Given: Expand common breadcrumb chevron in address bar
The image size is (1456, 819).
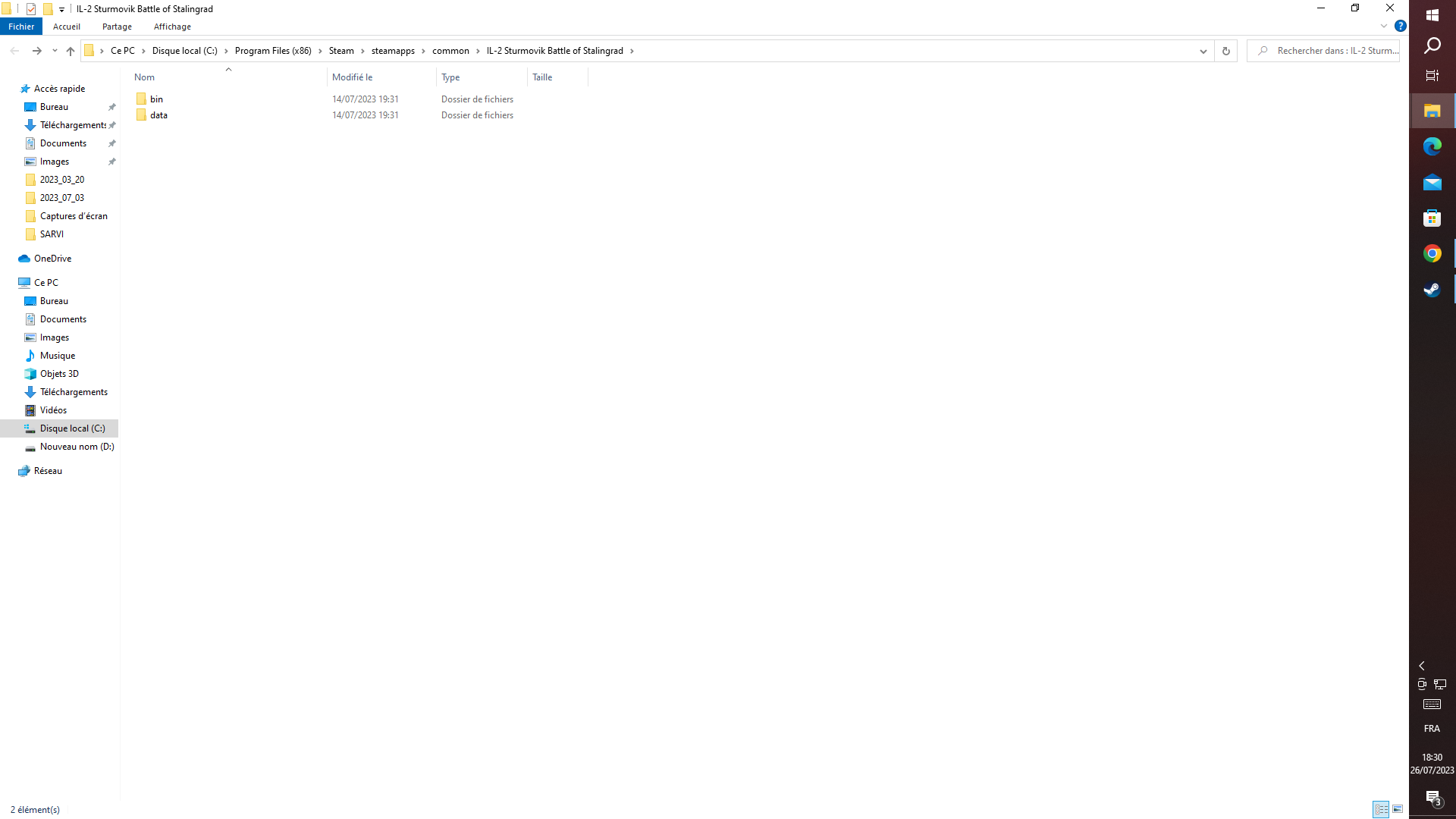Looking at the screenshot, I should [478, 51].
